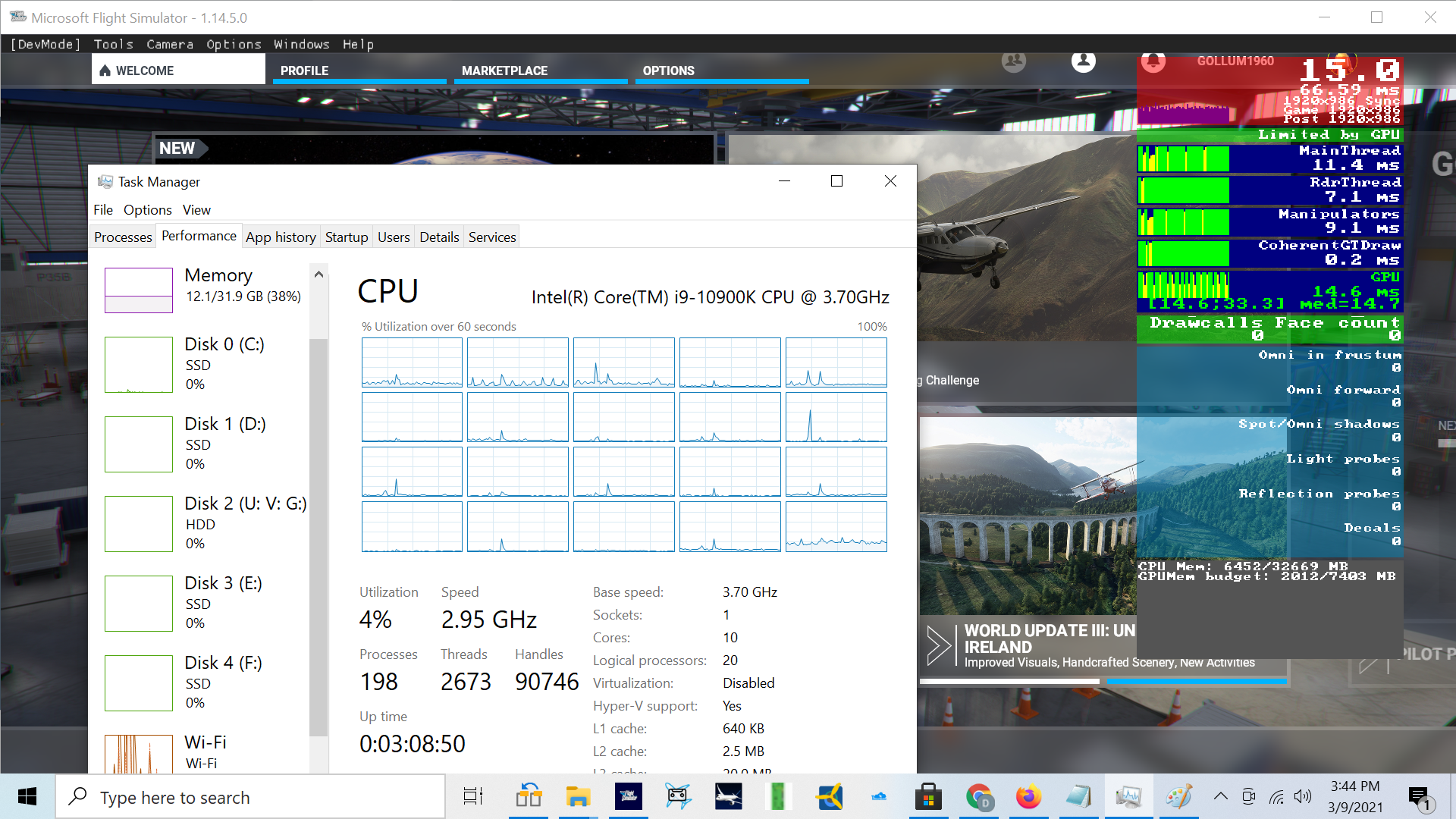Open the Users tab
The width and height of the screenshot is (1456, 819).
coord(394,237)
